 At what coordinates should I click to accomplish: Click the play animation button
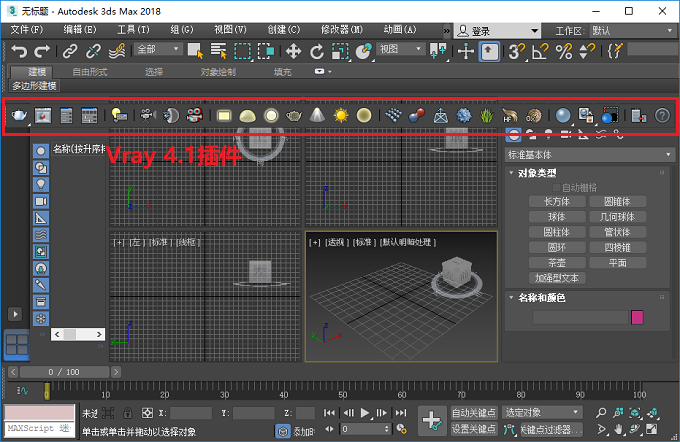point(366,412)
